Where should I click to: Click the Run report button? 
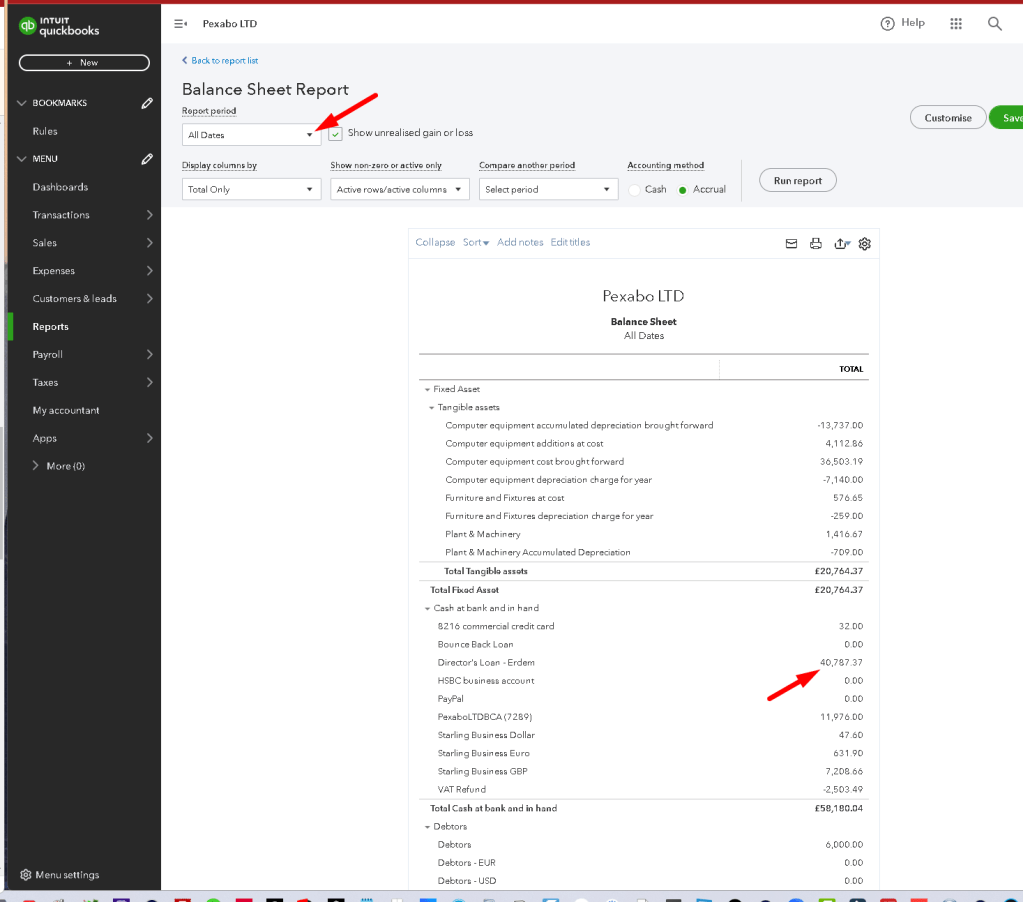[x=797, y=181]
